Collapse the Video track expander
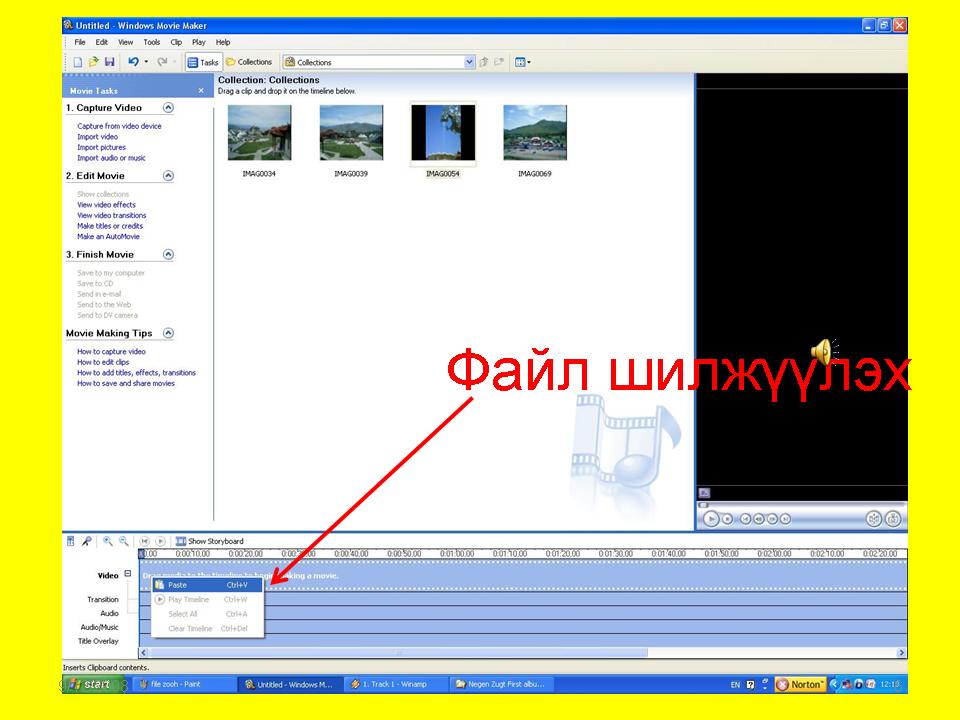Screen dimensions: 960x720 128,574
